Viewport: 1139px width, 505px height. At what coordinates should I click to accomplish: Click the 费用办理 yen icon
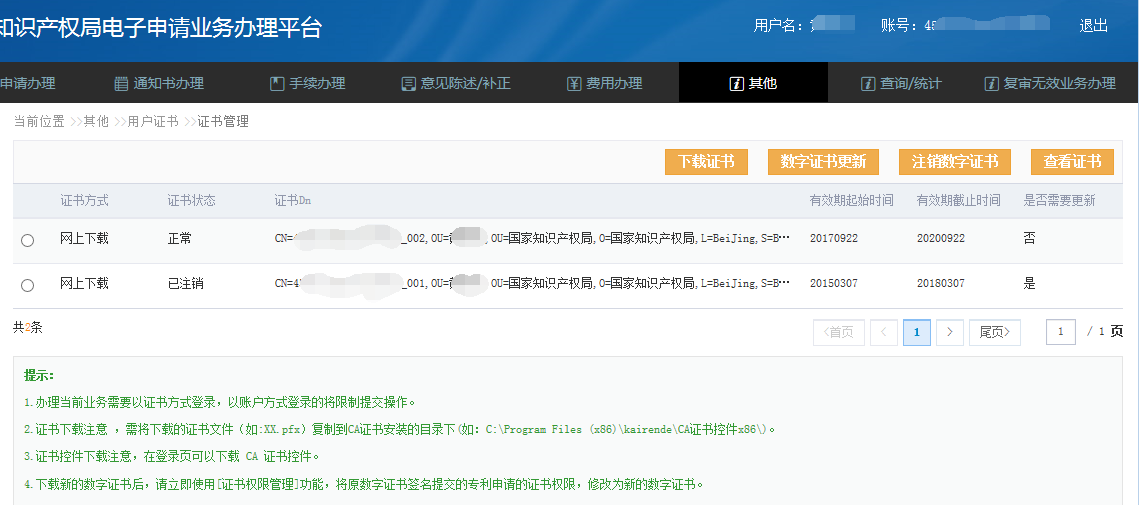573,84
